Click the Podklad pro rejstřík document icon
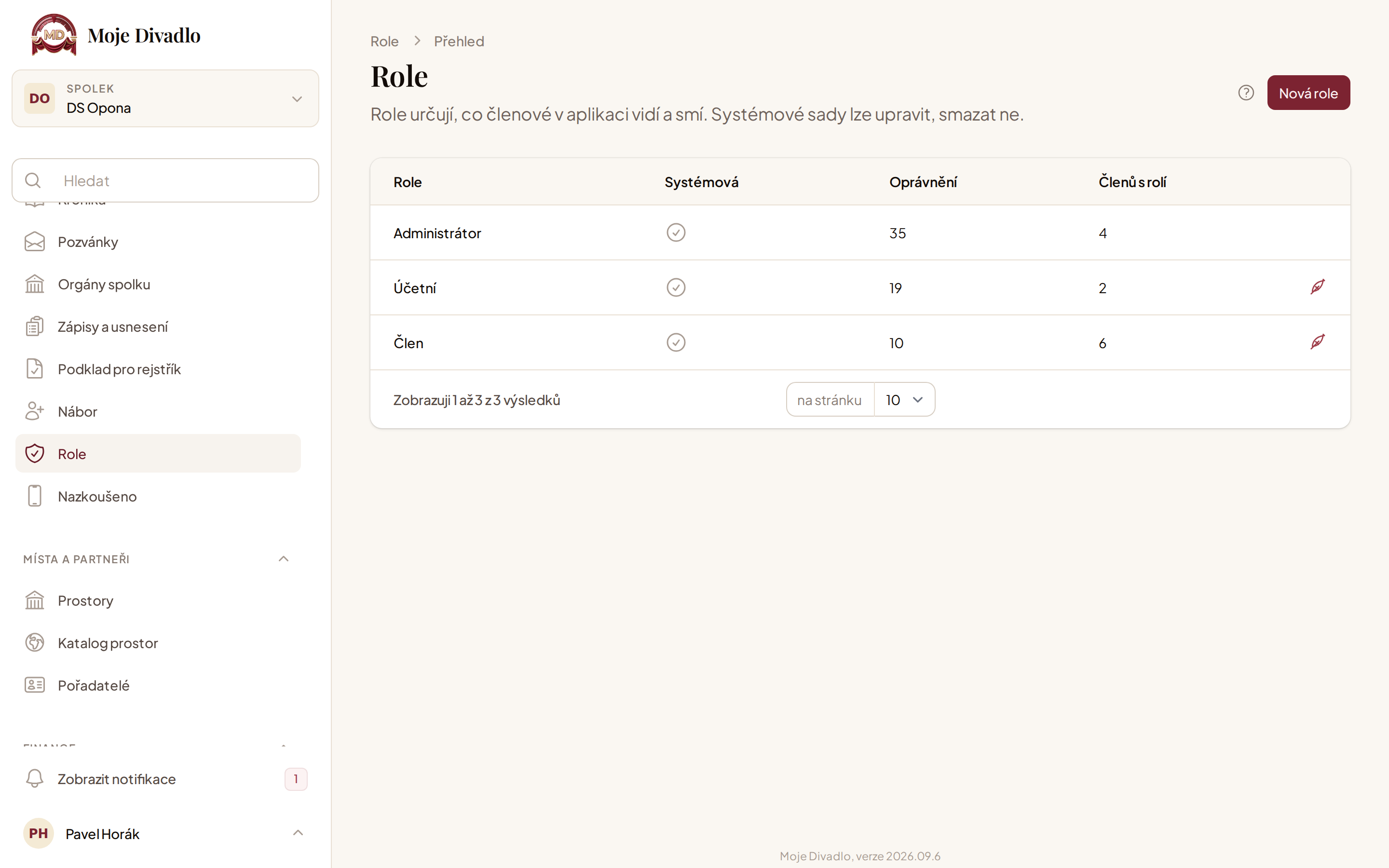This screenshot has width=1389, height=868. (x=34, y=368)
